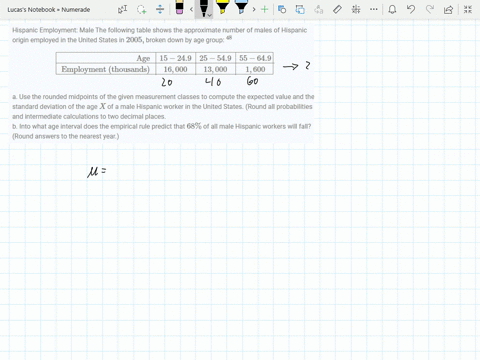
Task: Open the more options ellipsis menu
Action: pos(374,9)
